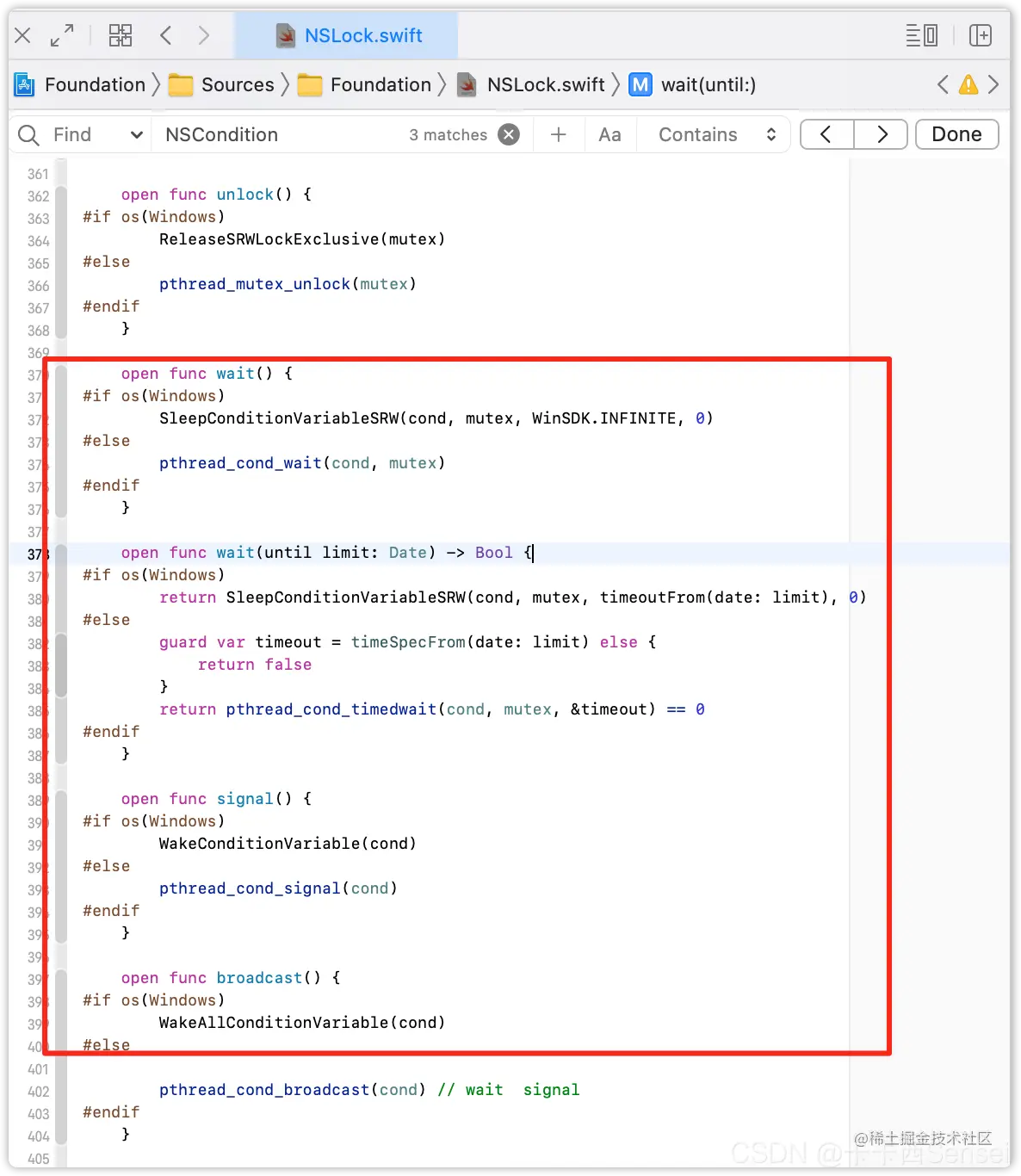The height and width of the screenshot is (1176, 1021).
Task: Click the open func signal() declaration
Action: (x=216, y=799)
